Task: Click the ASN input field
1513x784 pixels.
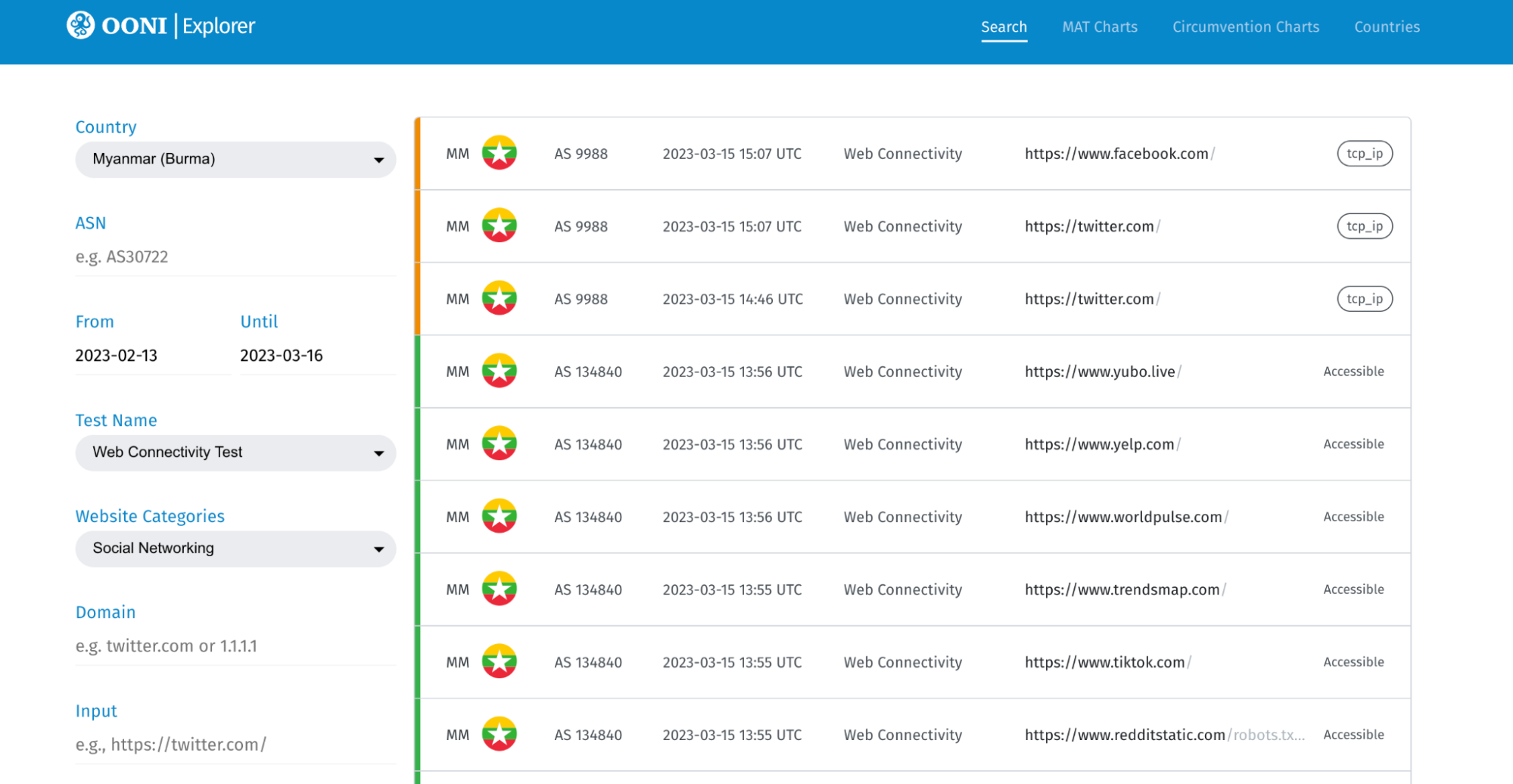Action: tap(235, 257)
